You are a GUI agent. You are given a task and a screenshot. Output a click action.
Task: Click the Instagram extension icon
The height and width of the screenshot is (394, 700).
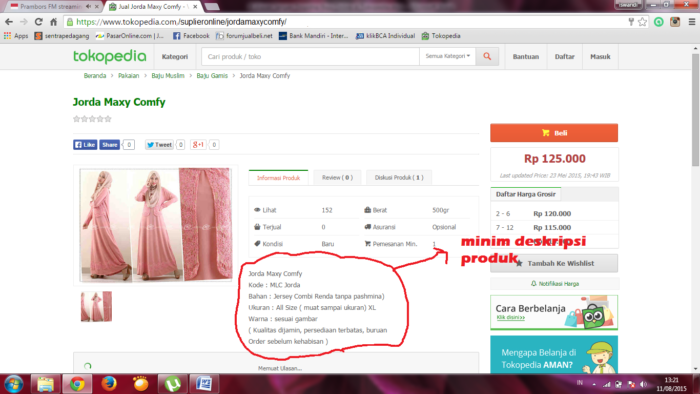tap(675, 22)
